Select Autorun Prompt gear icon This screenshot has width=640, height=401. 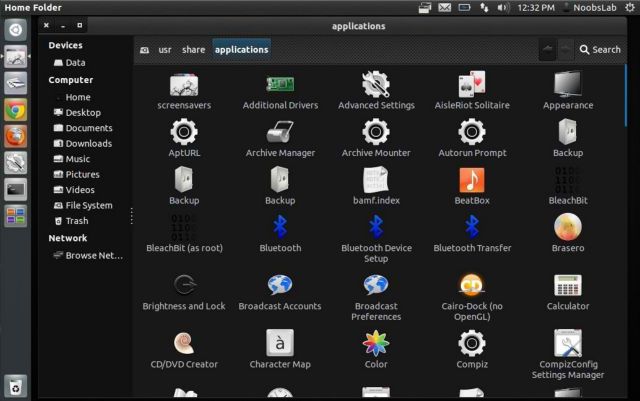pos(472,131)
